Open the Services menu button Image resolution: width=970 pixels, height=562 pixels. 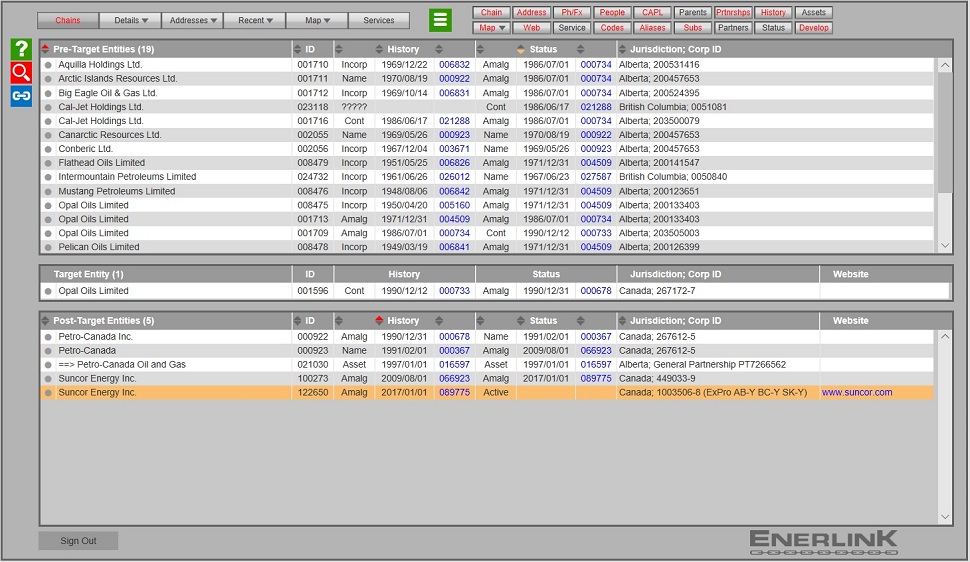click(379, 20)
